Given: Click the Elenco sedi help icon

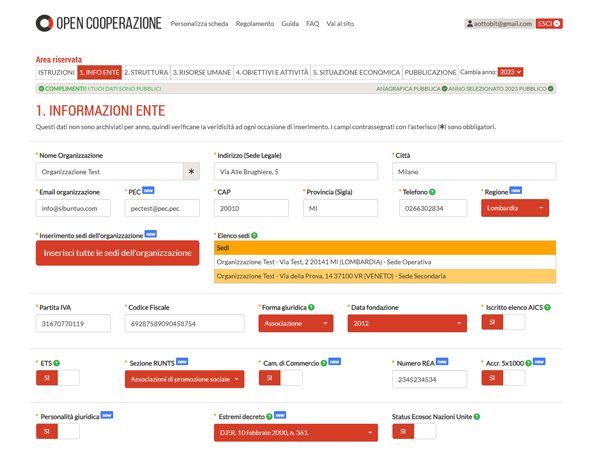Looking at the screenshot, I should (255, 236).
